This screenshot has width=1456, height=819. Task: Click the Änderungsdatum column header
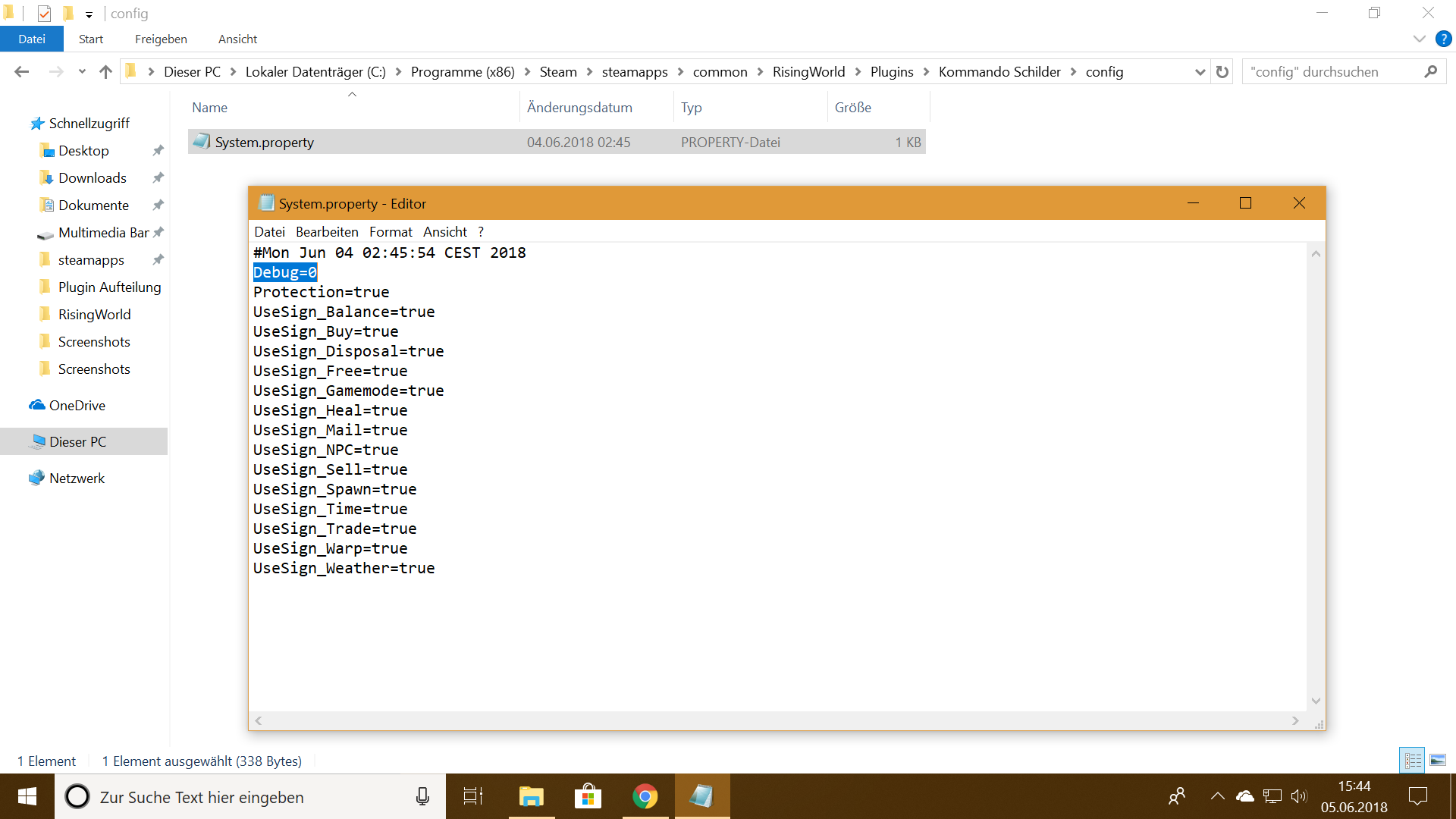tap(579, 107)
